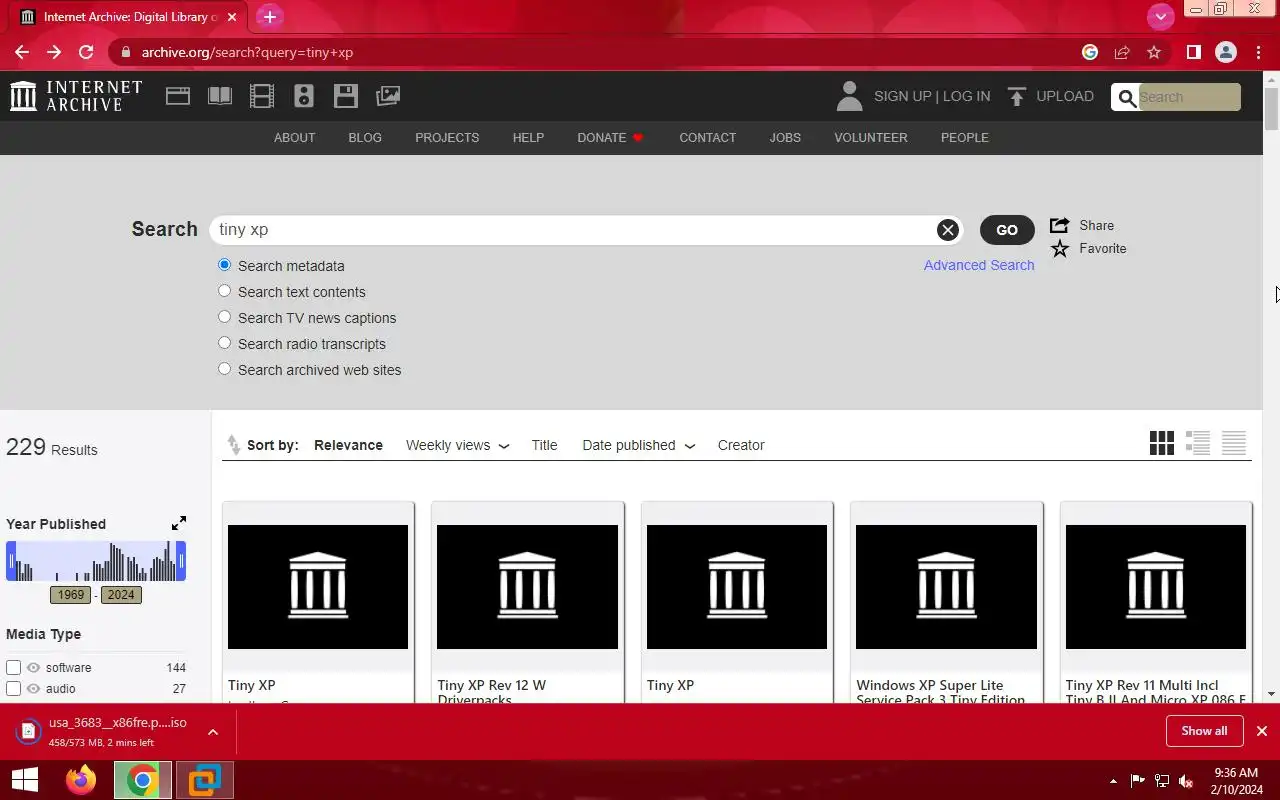Viewport: 1280px width, 800px height.
Task: Click the Share icon
Action: click(x=1060, y=225)
